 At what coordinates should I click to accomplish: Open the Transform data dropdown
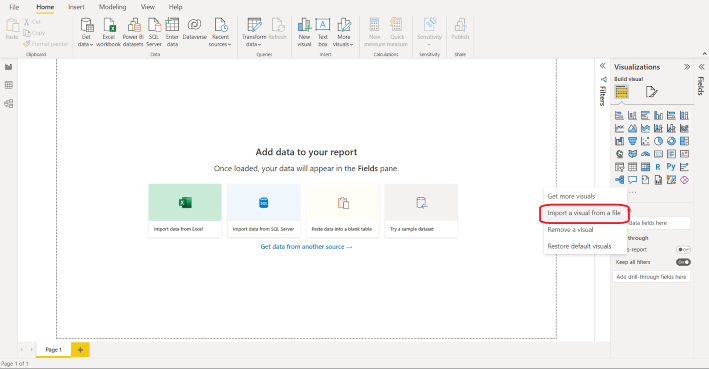(254, 33)
